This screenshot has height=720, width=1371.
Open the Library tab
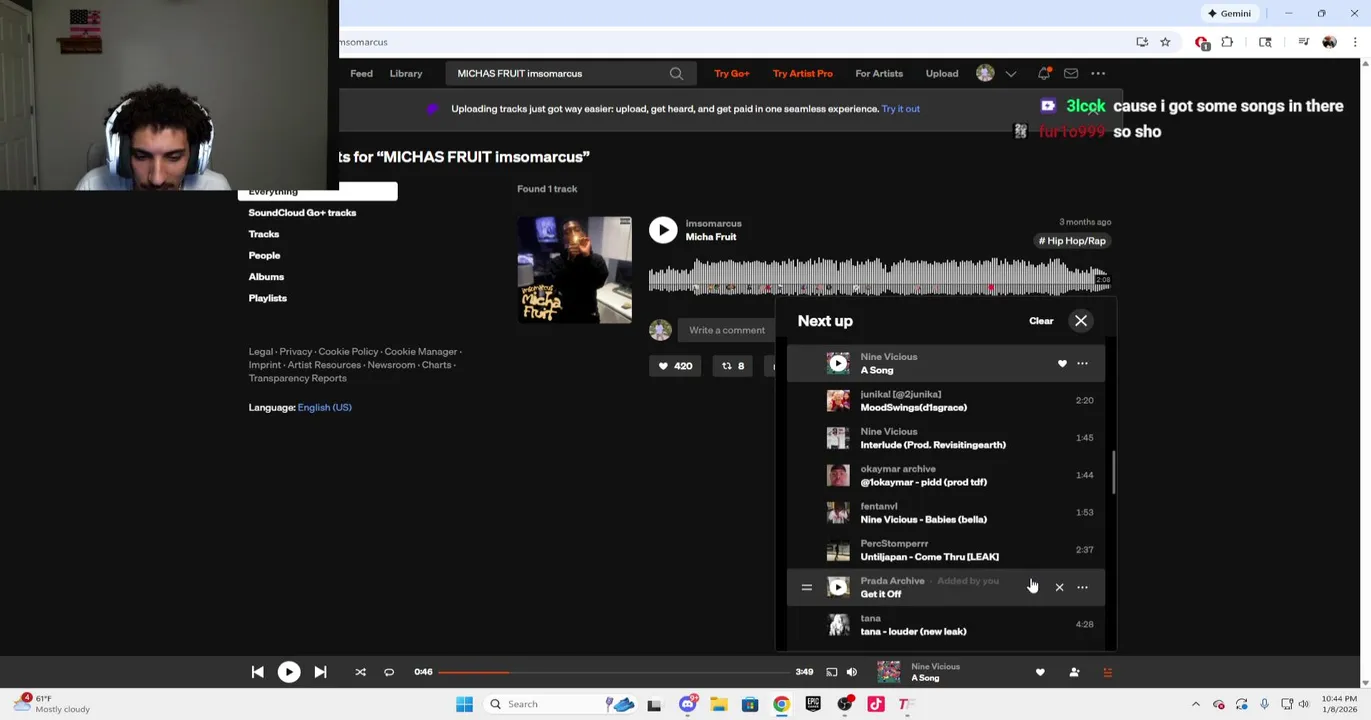click(406, 73)
